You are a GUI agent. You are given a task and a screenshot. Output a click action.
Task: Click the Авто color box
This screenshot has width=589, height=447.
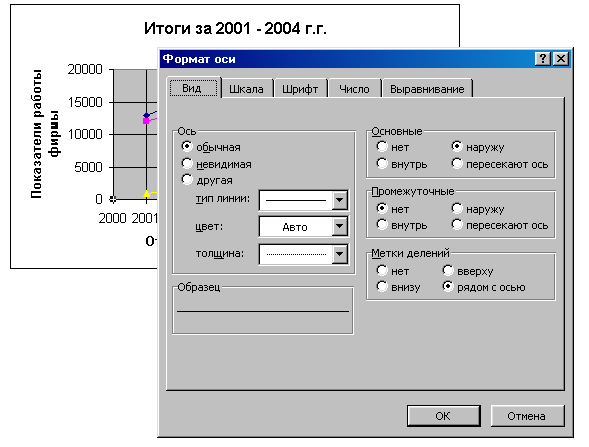(x=296, y=227)
